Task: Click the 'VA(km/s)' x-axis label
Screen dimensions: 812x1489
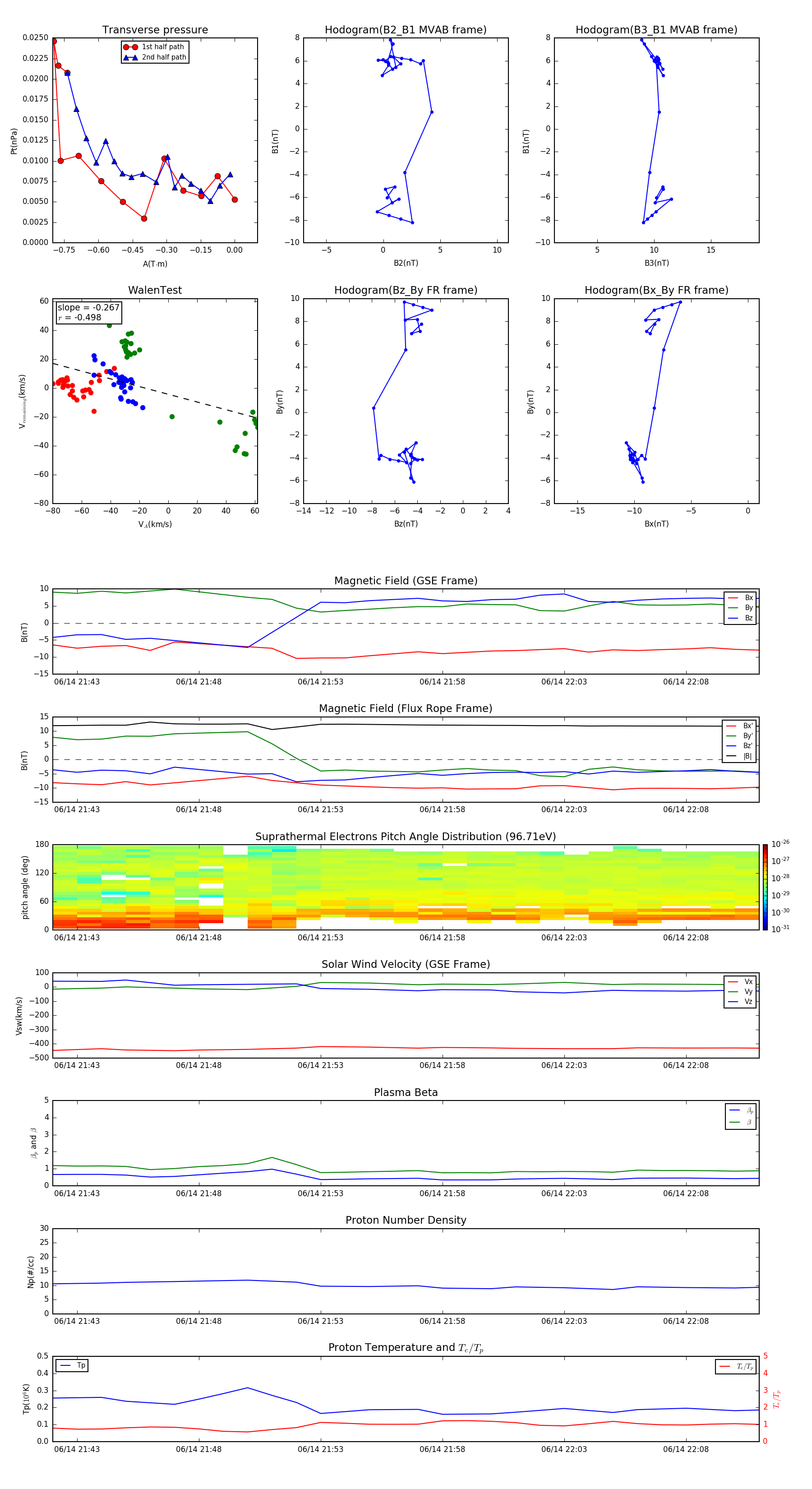Action: [x=155, y=524]
